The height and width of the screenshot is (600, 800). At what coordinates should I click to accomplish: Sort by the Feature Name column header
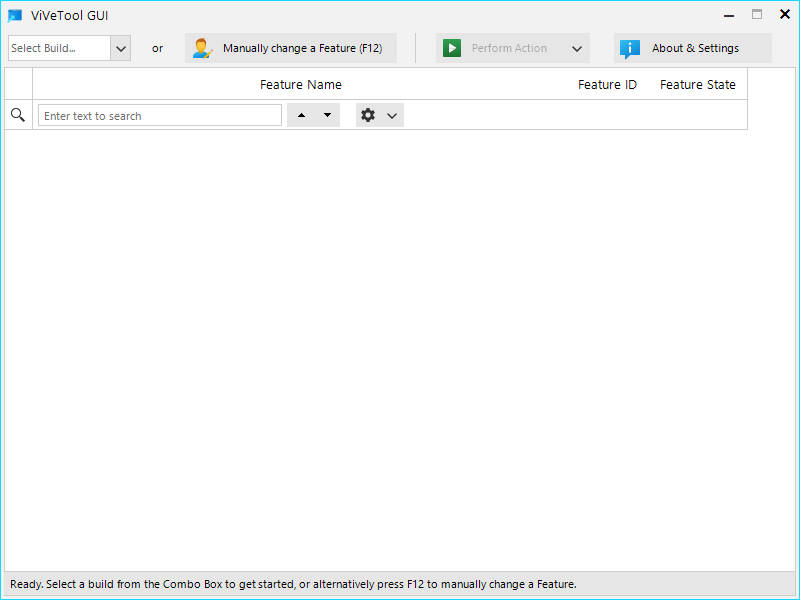pos(300,85)
